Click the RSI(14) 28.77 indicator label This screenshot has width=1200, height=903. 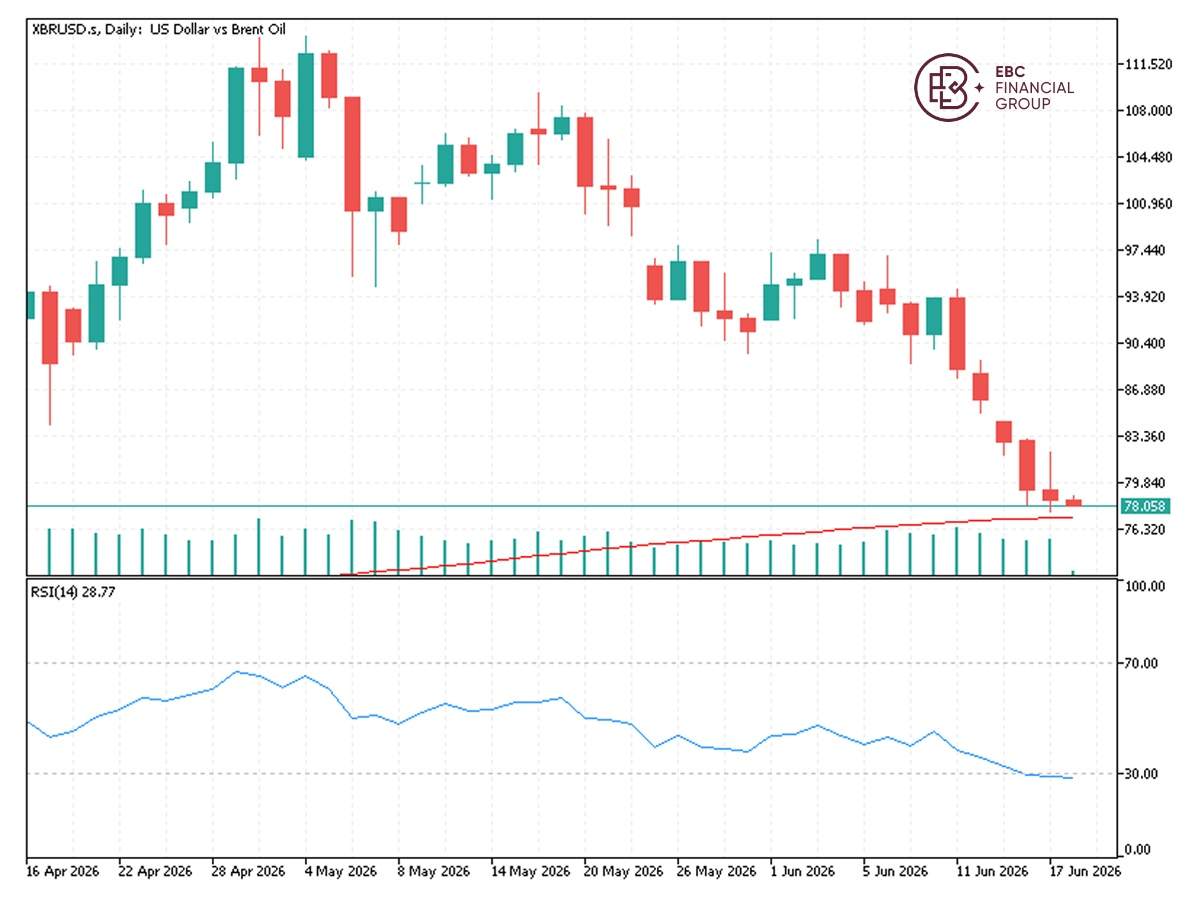coord(72,592)
